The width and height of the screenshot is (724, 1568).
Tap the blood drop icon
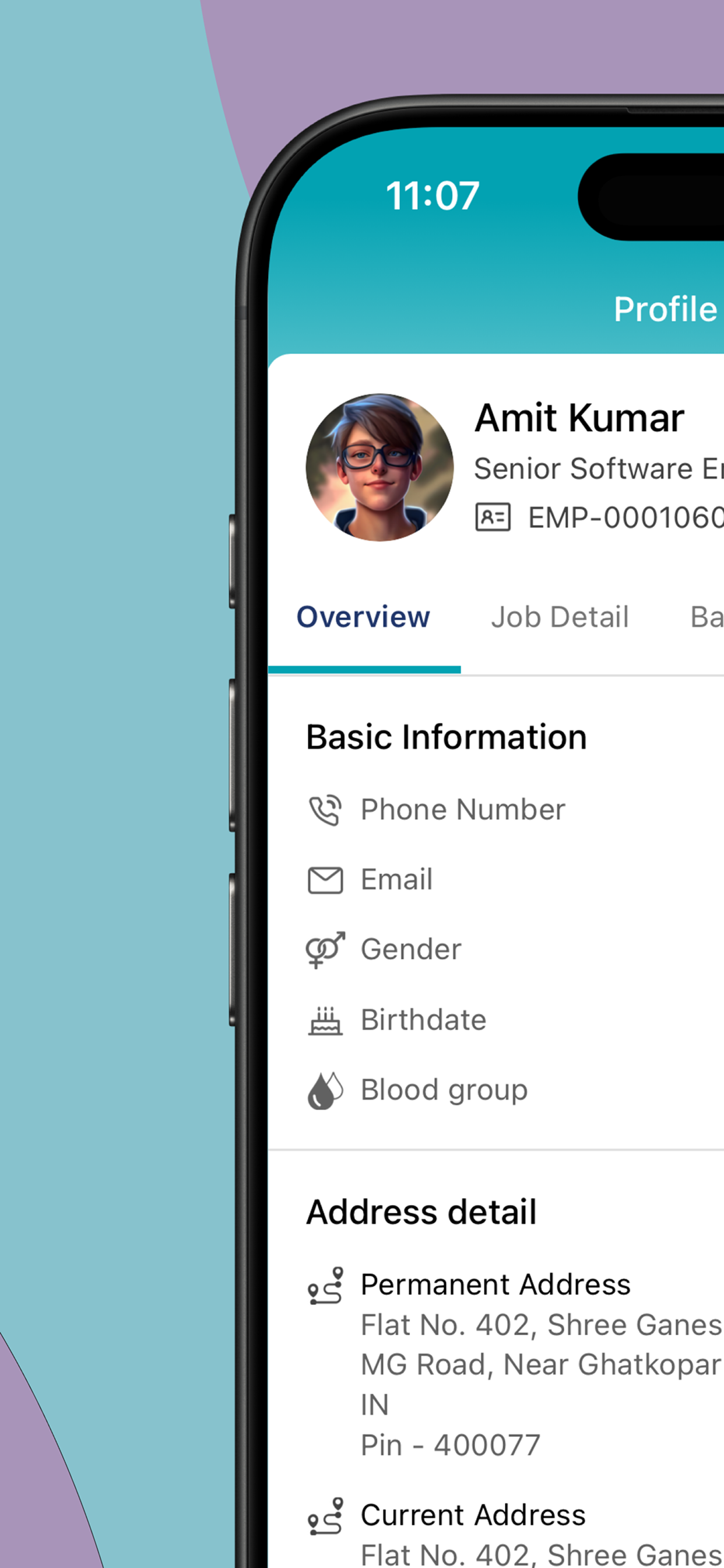[x=325, y=1091]
